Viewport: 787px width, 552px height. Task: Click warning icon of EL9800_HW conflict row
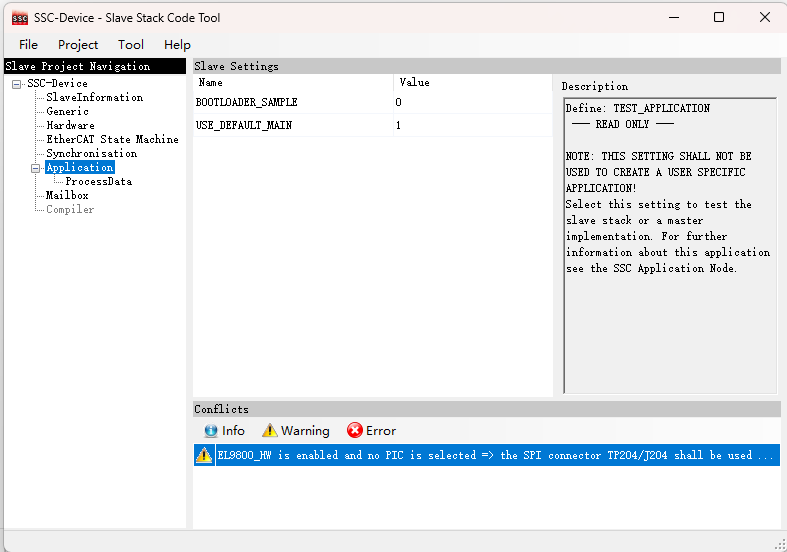(204, 455)
